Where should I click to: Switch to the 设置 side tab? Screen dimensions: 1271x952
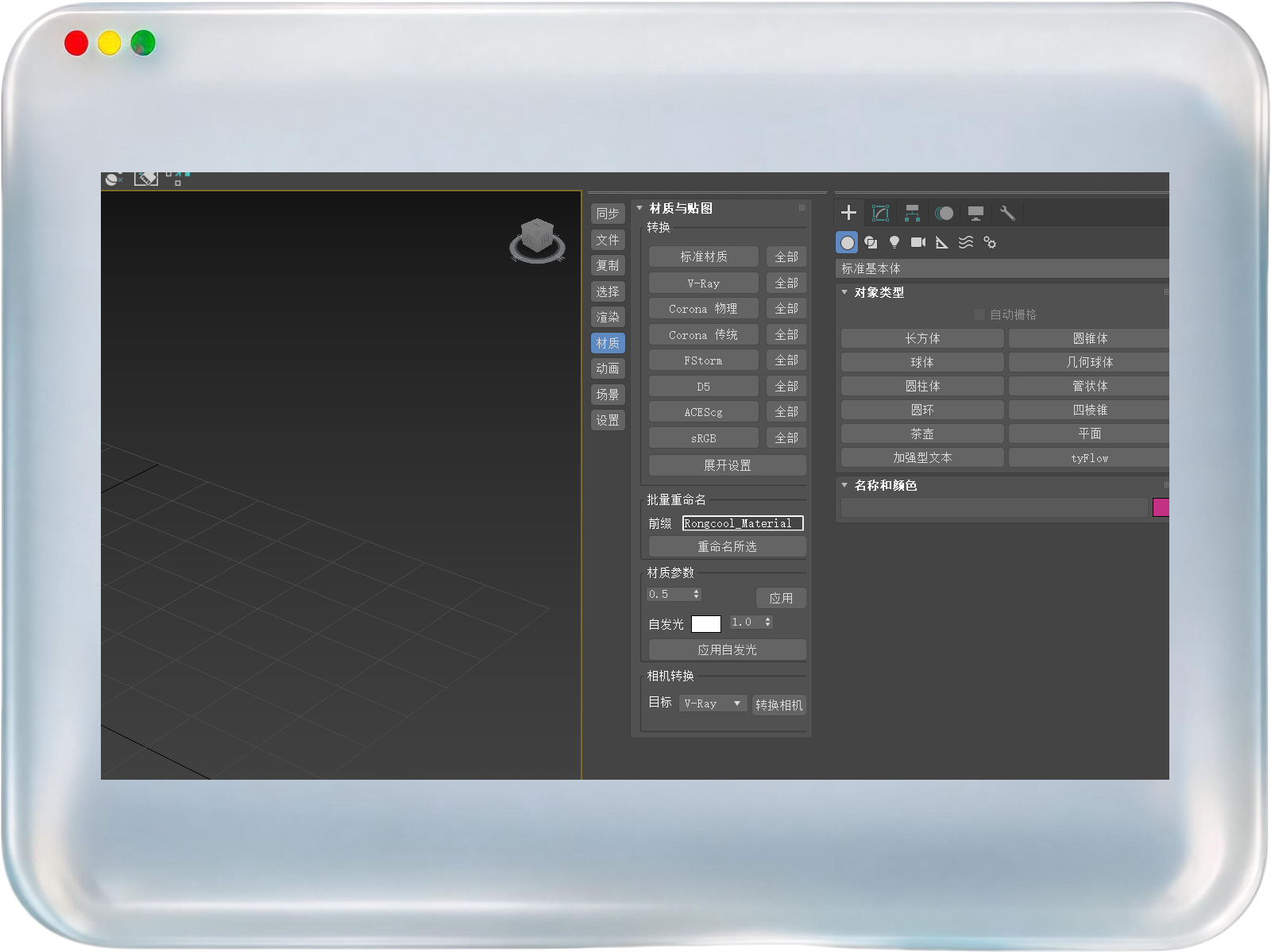(608, 420)
